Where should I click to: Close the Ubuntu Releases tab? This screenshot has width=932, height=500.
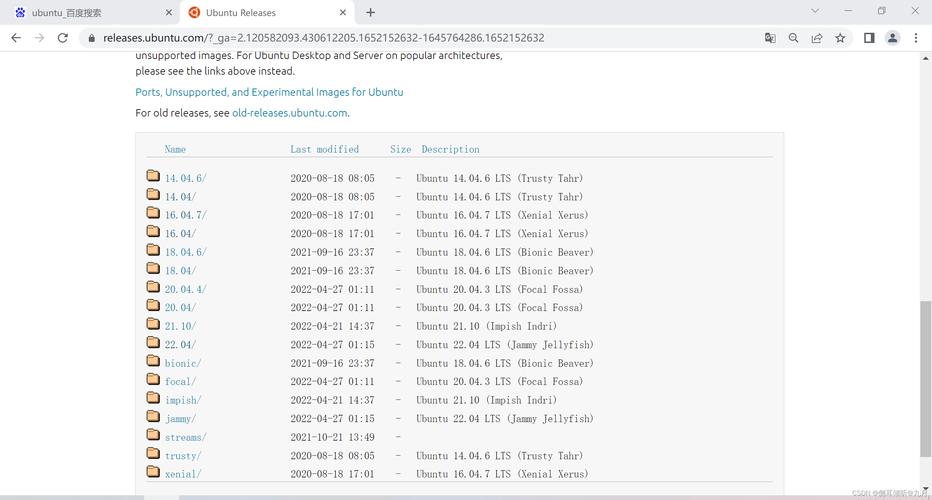[343, 12]
